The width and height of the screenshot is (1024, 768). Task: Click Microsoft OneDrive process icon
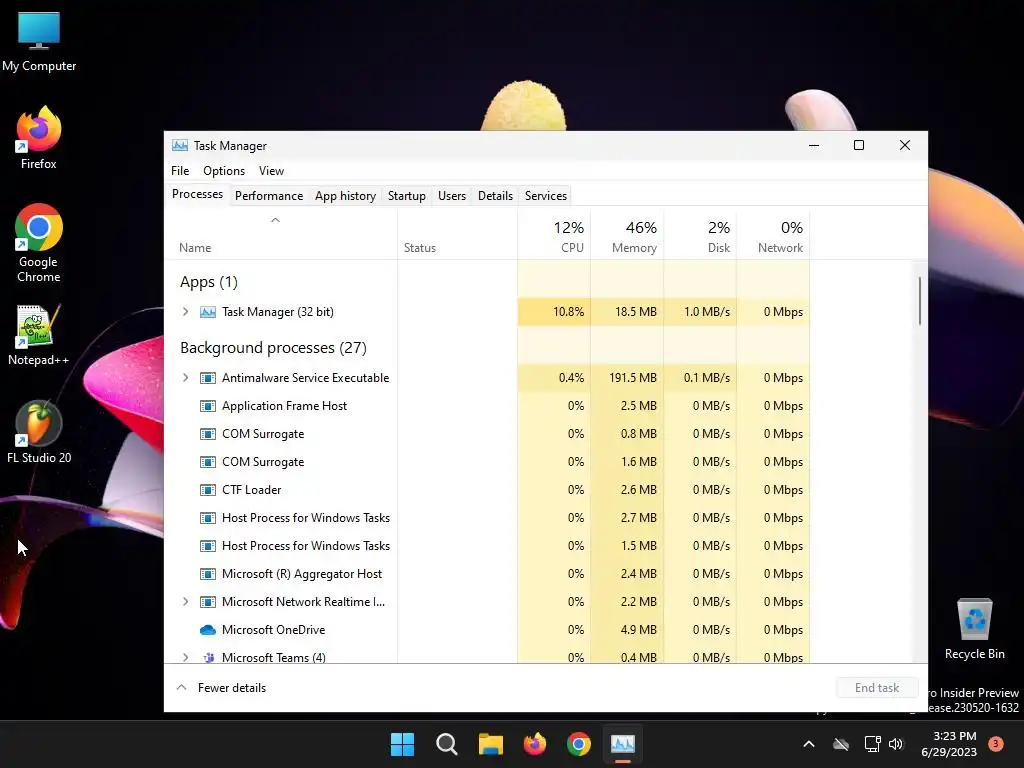208,630
